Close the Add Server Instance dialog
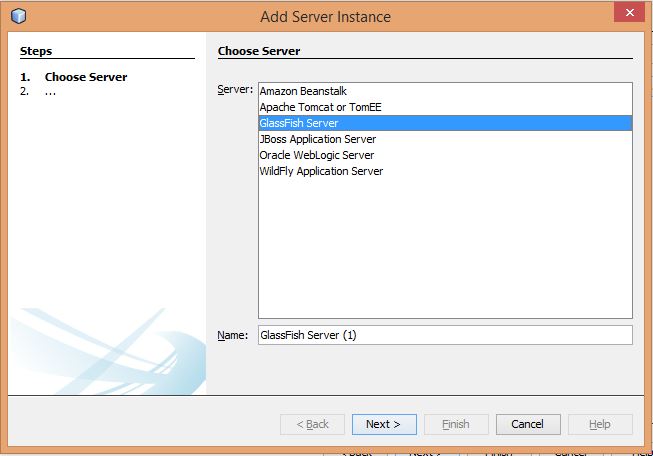The height and width of the screenshot is (456, 653). pos(627,13)
